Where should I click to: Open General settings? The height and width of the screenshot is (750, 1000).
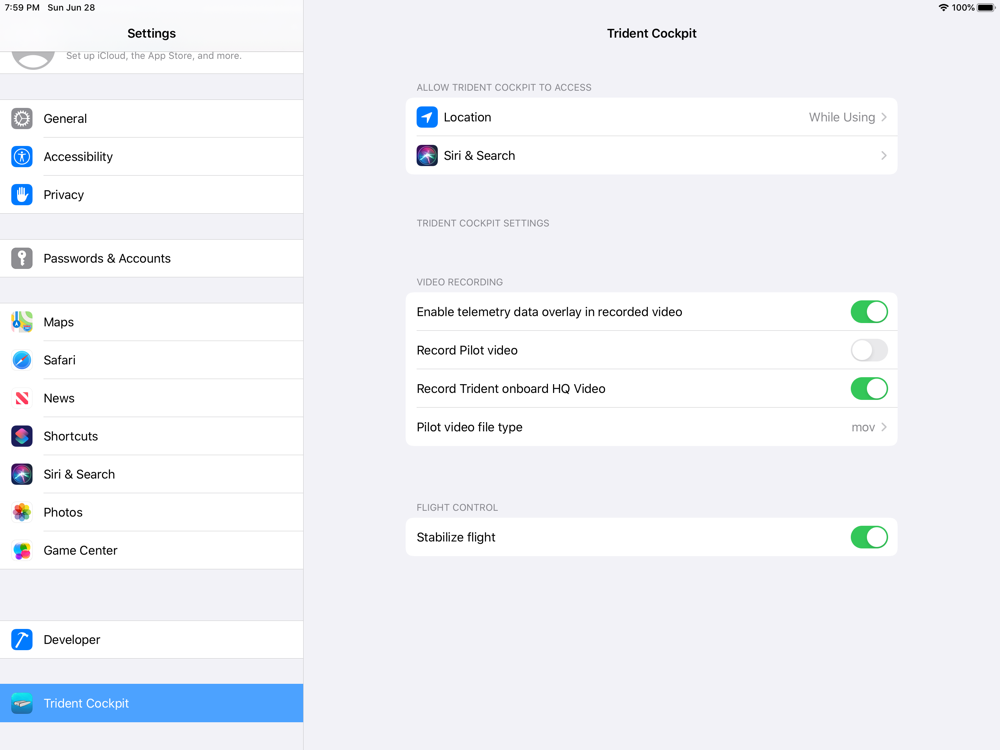(x=152, y=119)
